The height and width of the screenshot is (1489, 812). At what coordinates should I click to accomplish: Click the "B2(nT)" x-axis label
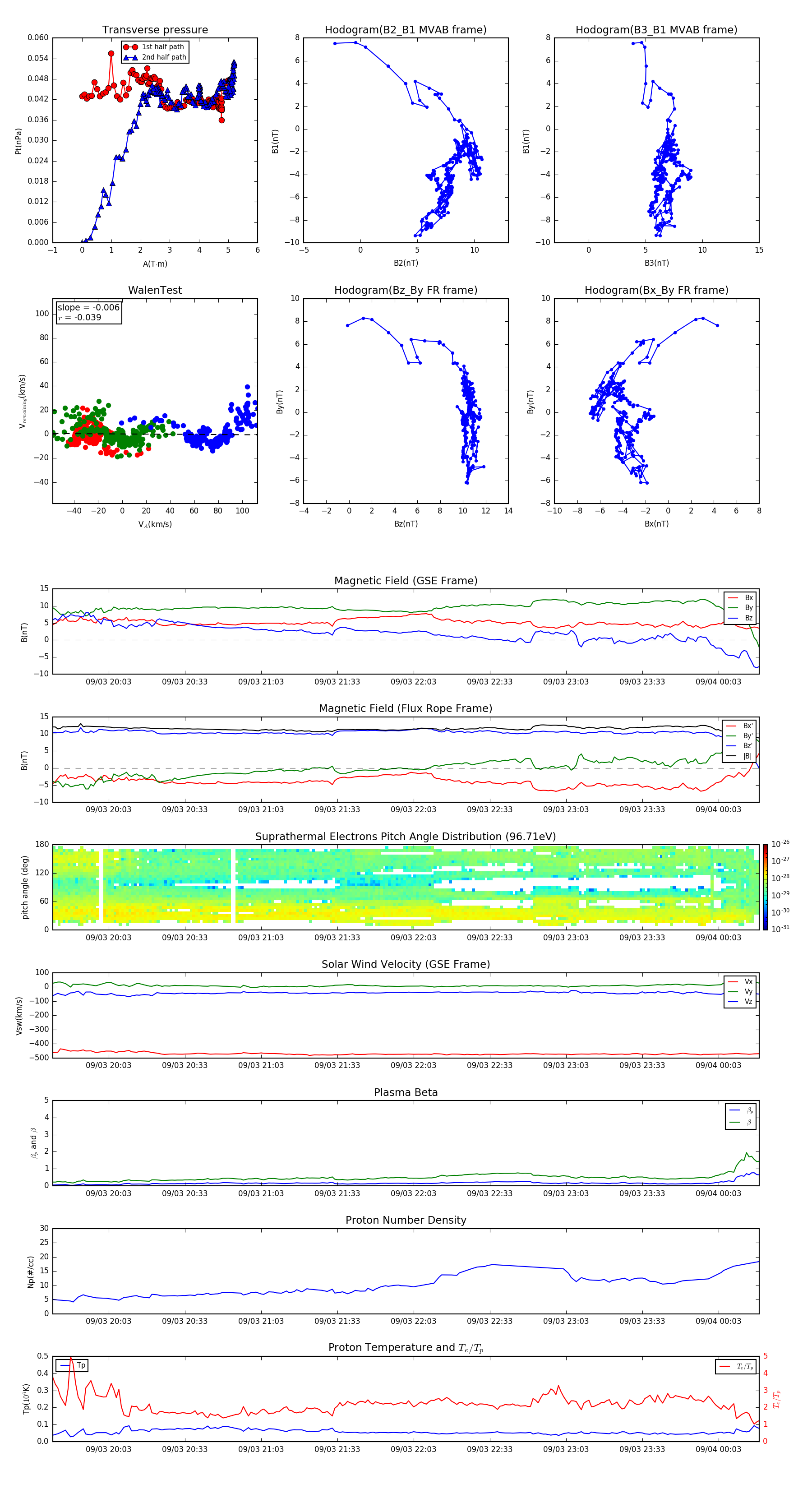tap(406, 263)
